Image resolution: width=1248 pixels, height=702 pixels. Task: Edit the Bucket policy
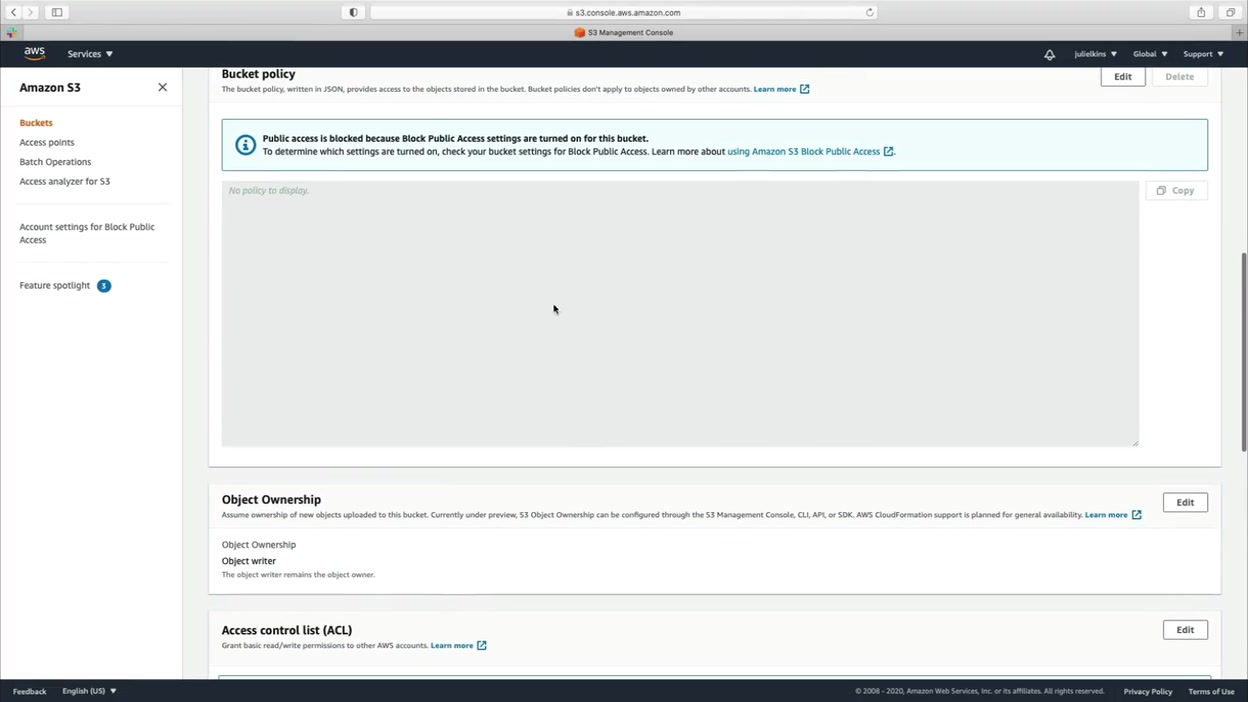tap(1123, 77)
